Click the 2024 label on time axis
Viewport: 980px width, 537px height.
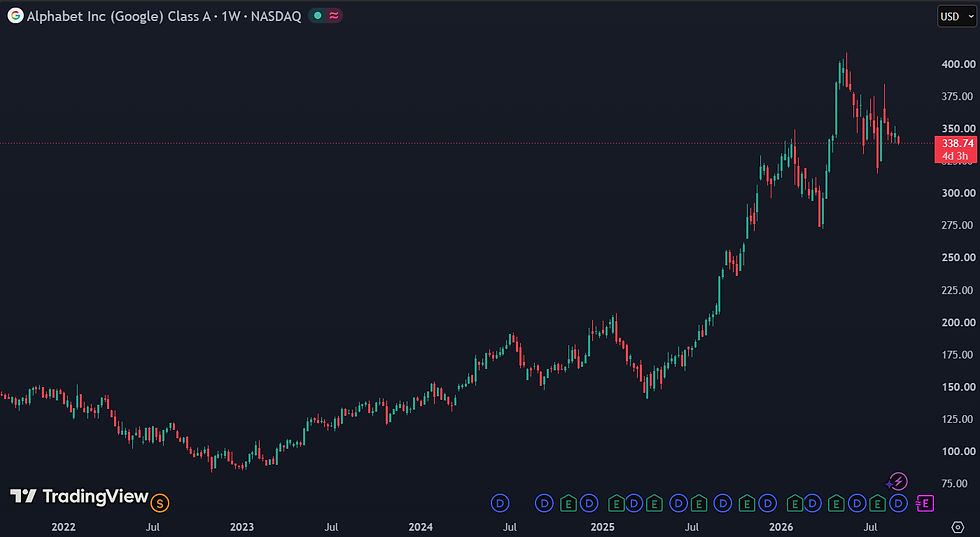(x=421, y=527)
